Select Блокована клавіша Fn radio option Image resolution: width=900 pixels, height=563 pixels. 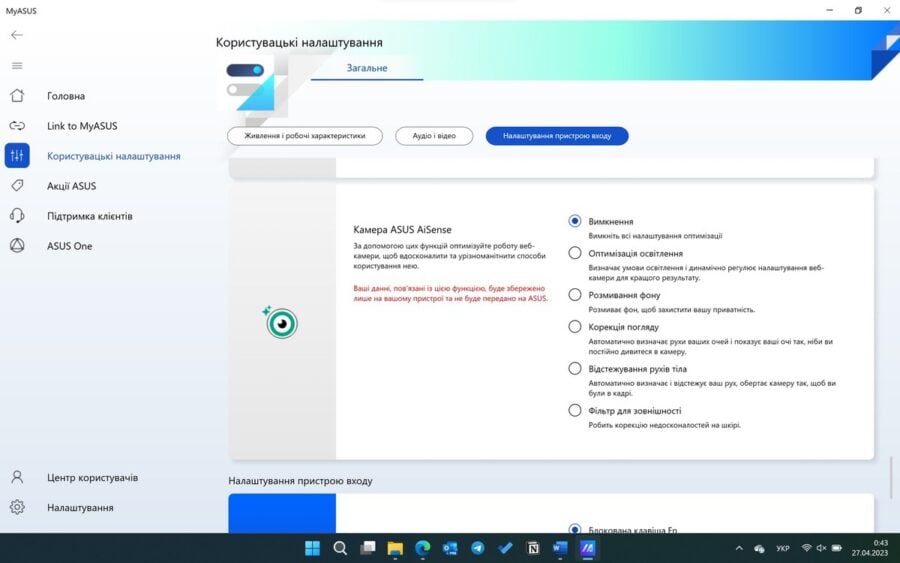click(575, 529)
